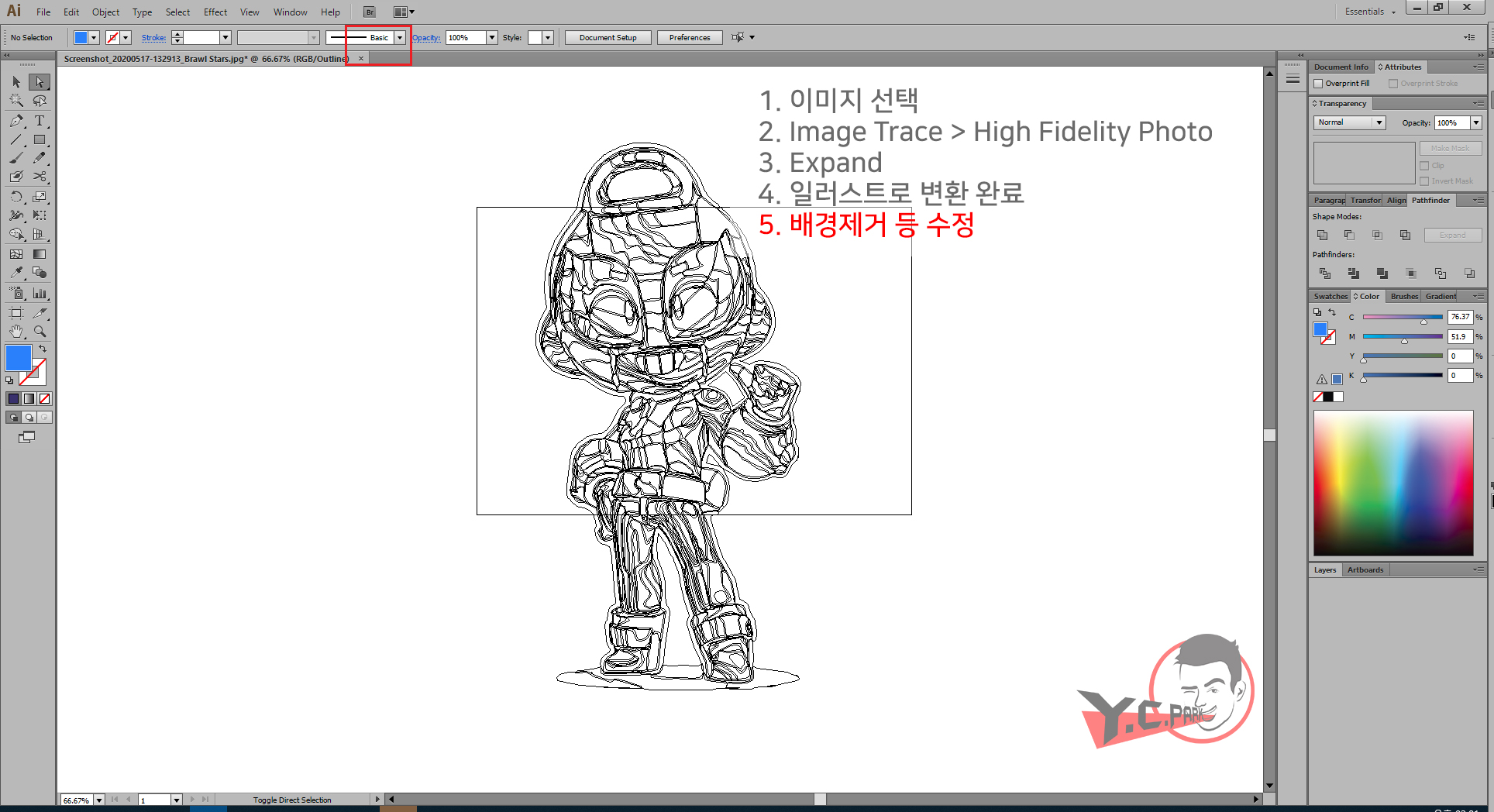Viewport: 1494px width, 812px height.
Task: Open the Basic brush definition dropdown
Action: click(400, 37)
